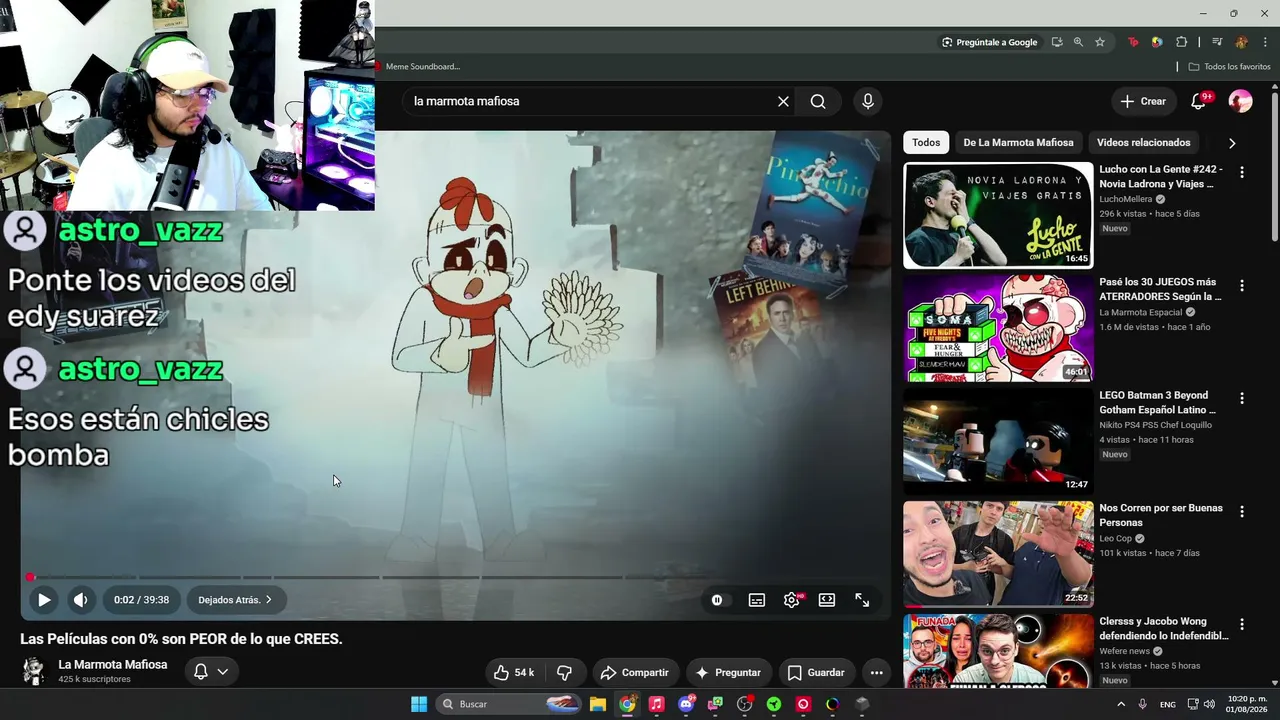
Task: Open 'Lucho con La Gente #242' thumbnail
Action: coord(998,216)
